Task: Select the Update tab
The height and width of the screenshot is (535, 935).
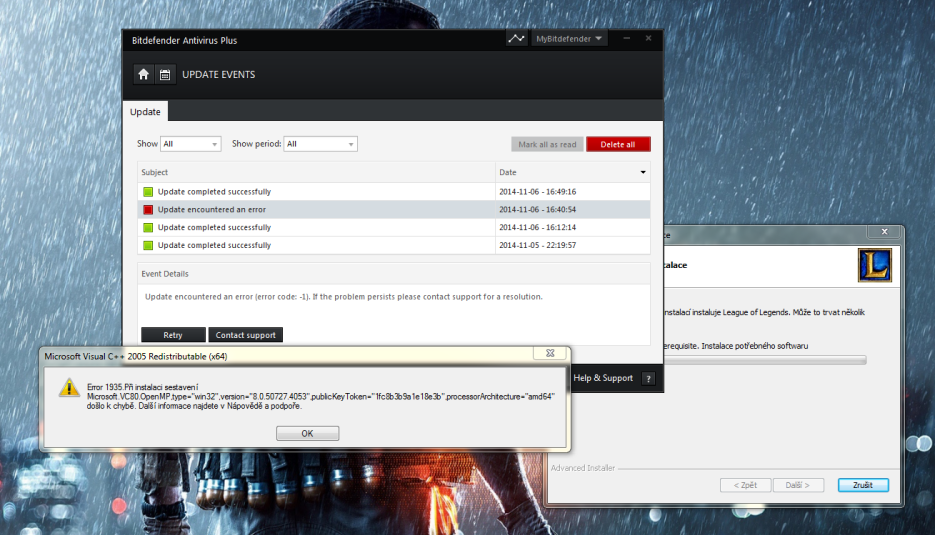Action: pos(145,112)
